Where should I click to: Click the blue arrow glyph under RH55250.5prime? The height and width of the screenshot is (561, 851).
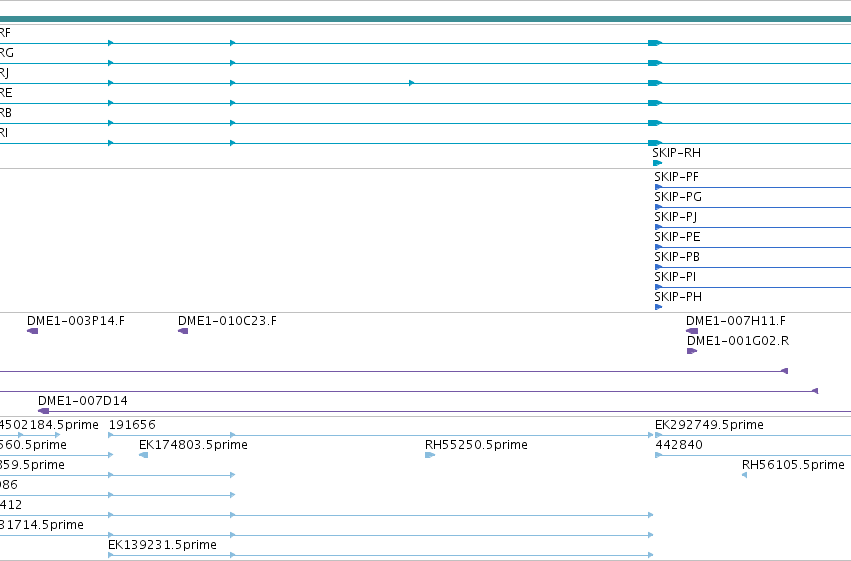tap(430, 455)
